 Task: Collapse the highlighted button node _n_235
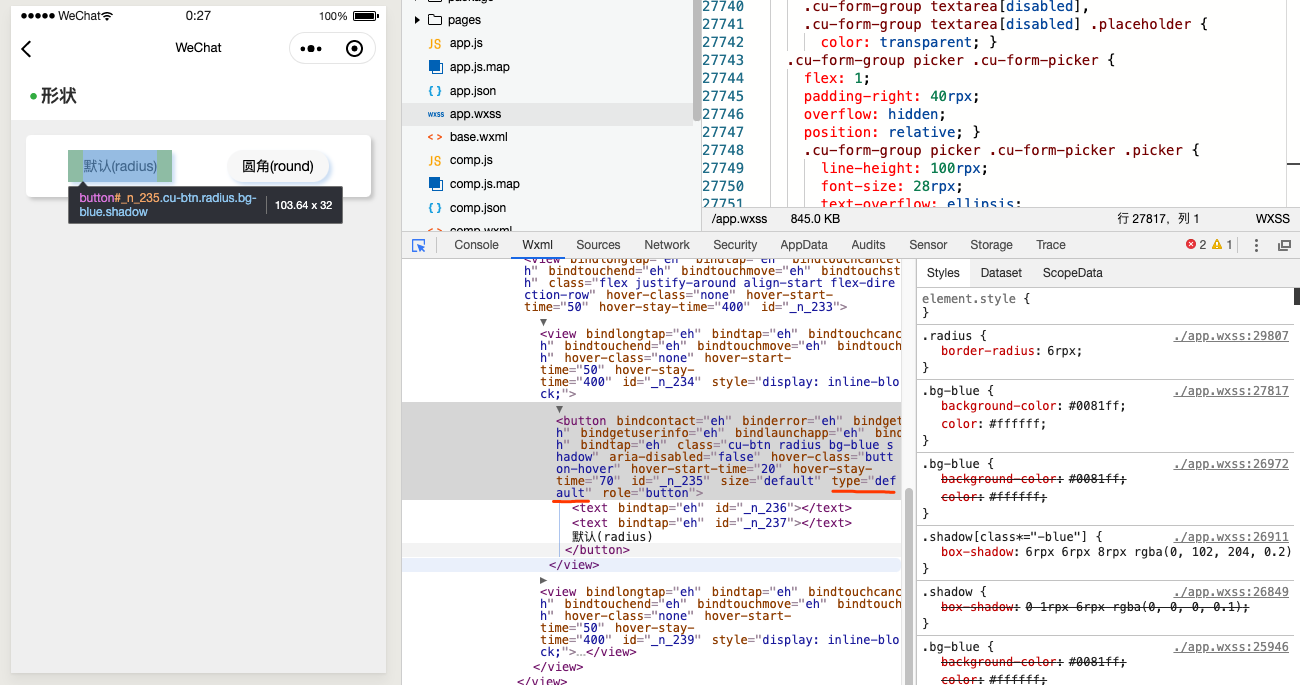560,409
